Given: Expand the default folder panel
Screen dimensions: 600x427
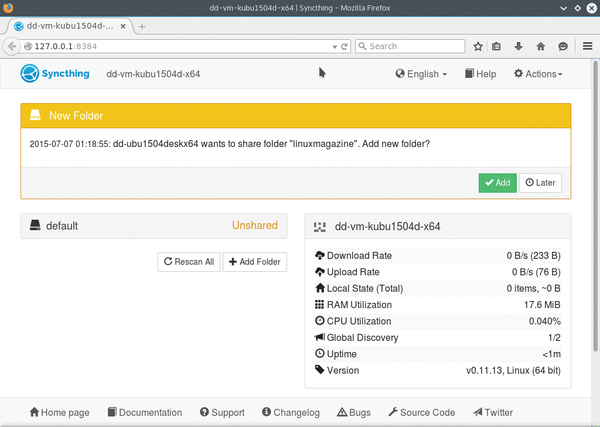Looking at the screenshot, I should pyautogui.click(x=153, y=226).
